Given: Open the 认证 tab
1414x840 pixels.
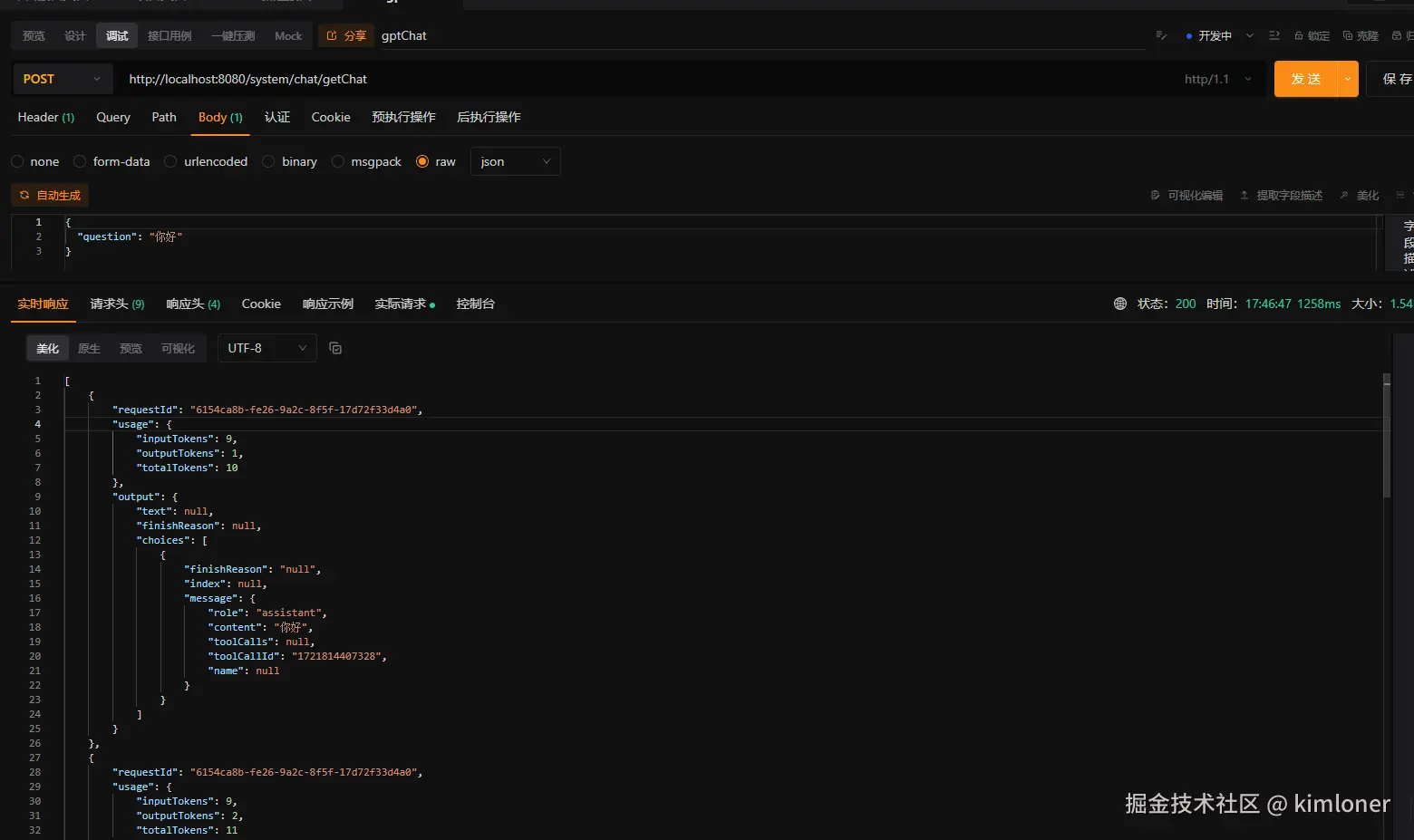Looking at the screenshot, I should (x=277, y=117).
